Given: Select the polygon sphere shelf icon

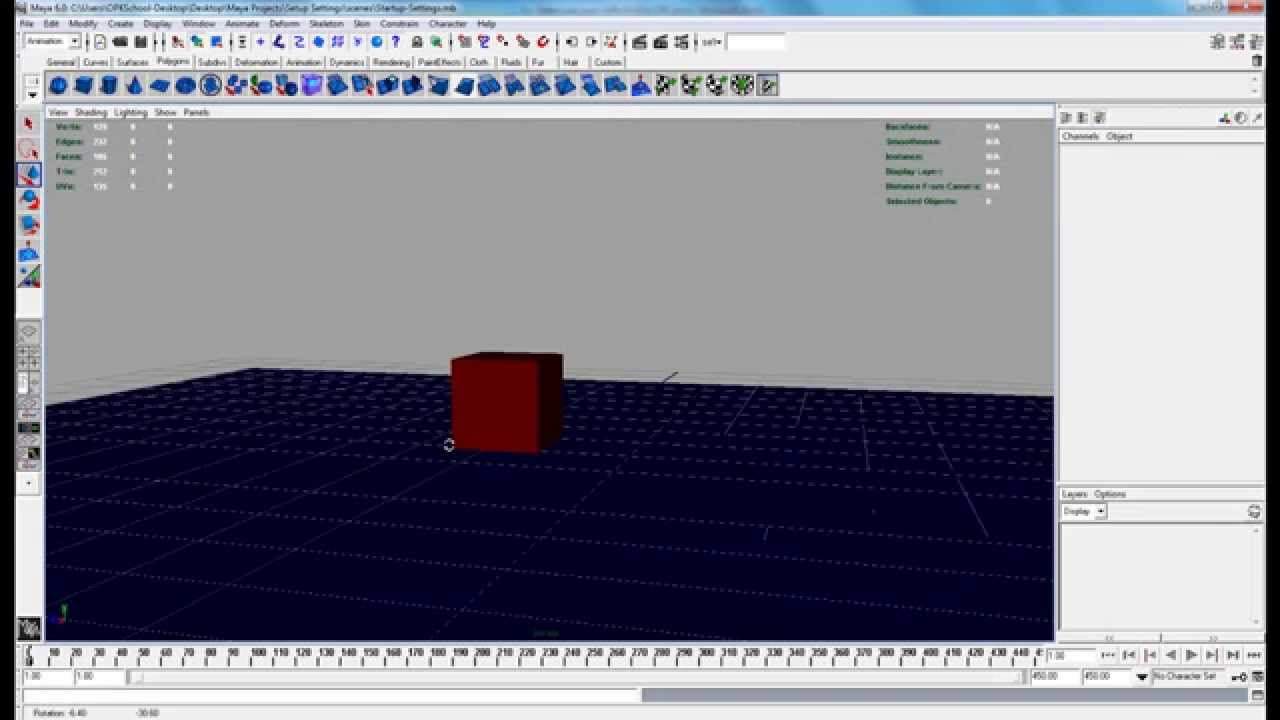Looking at the screenshot, I should pyautogui.click(x=58, y=86).
